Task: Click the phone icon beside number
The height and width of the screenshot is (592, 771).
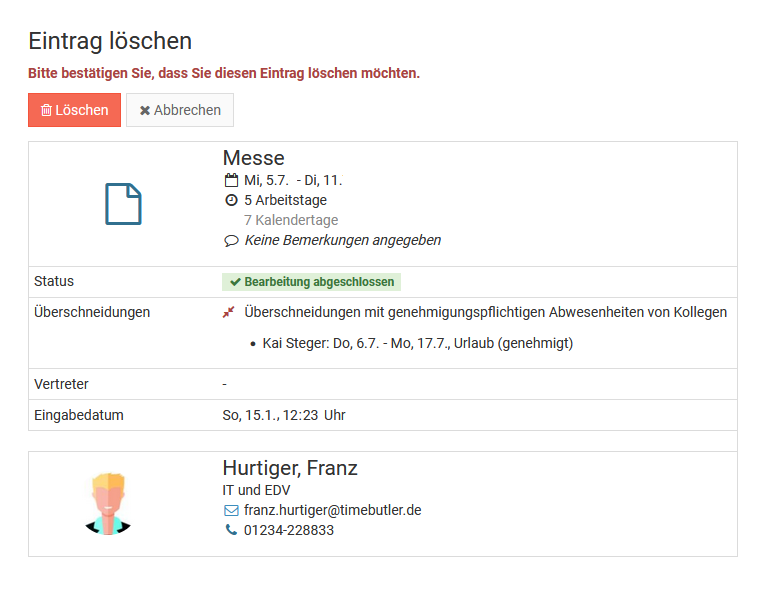Action: [231, 530]
